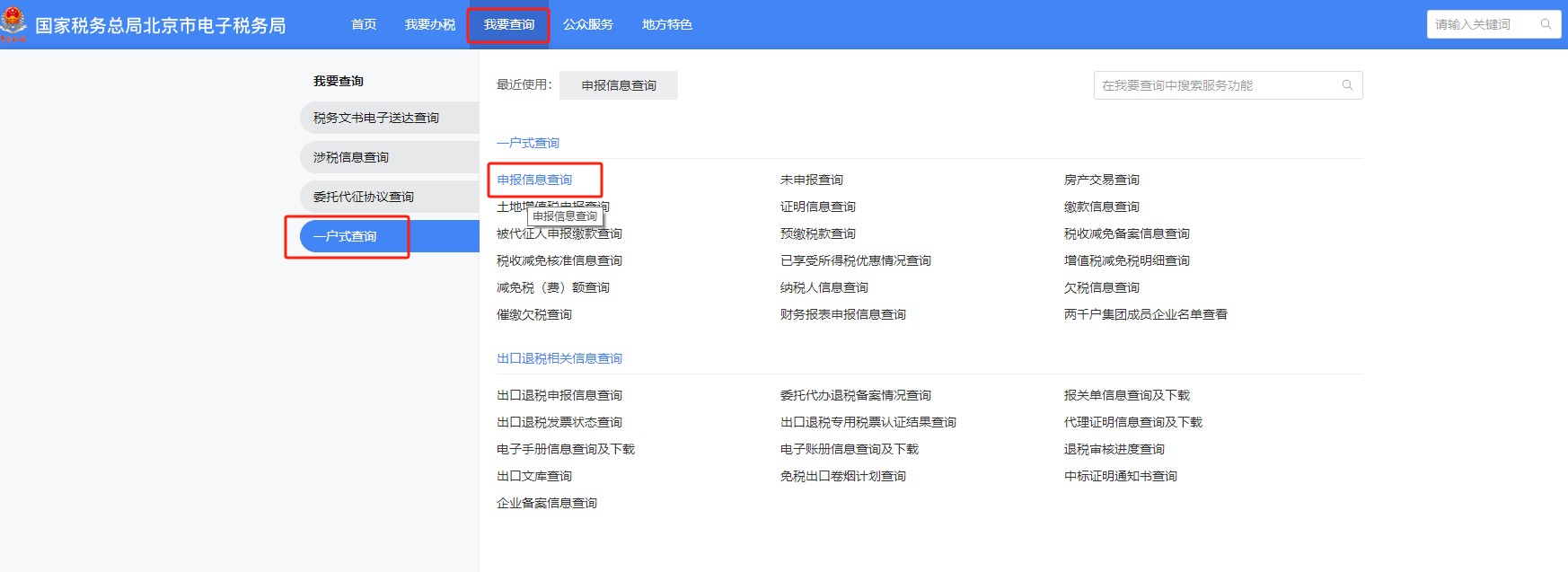The width and height of the screenshot is (1568, 572).
Task: Click the magnifier in the service search box
Action: tap(1347, 85)
